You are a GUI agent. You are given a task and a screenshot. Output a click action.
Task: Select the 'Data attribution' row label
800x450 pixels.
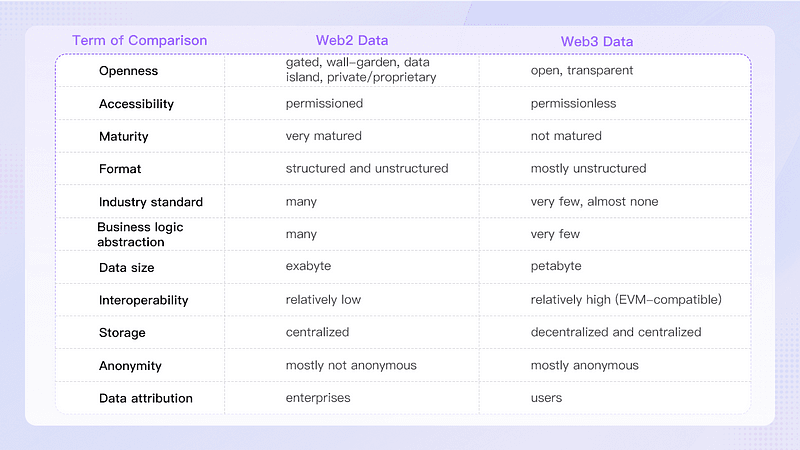click(146, 398)
